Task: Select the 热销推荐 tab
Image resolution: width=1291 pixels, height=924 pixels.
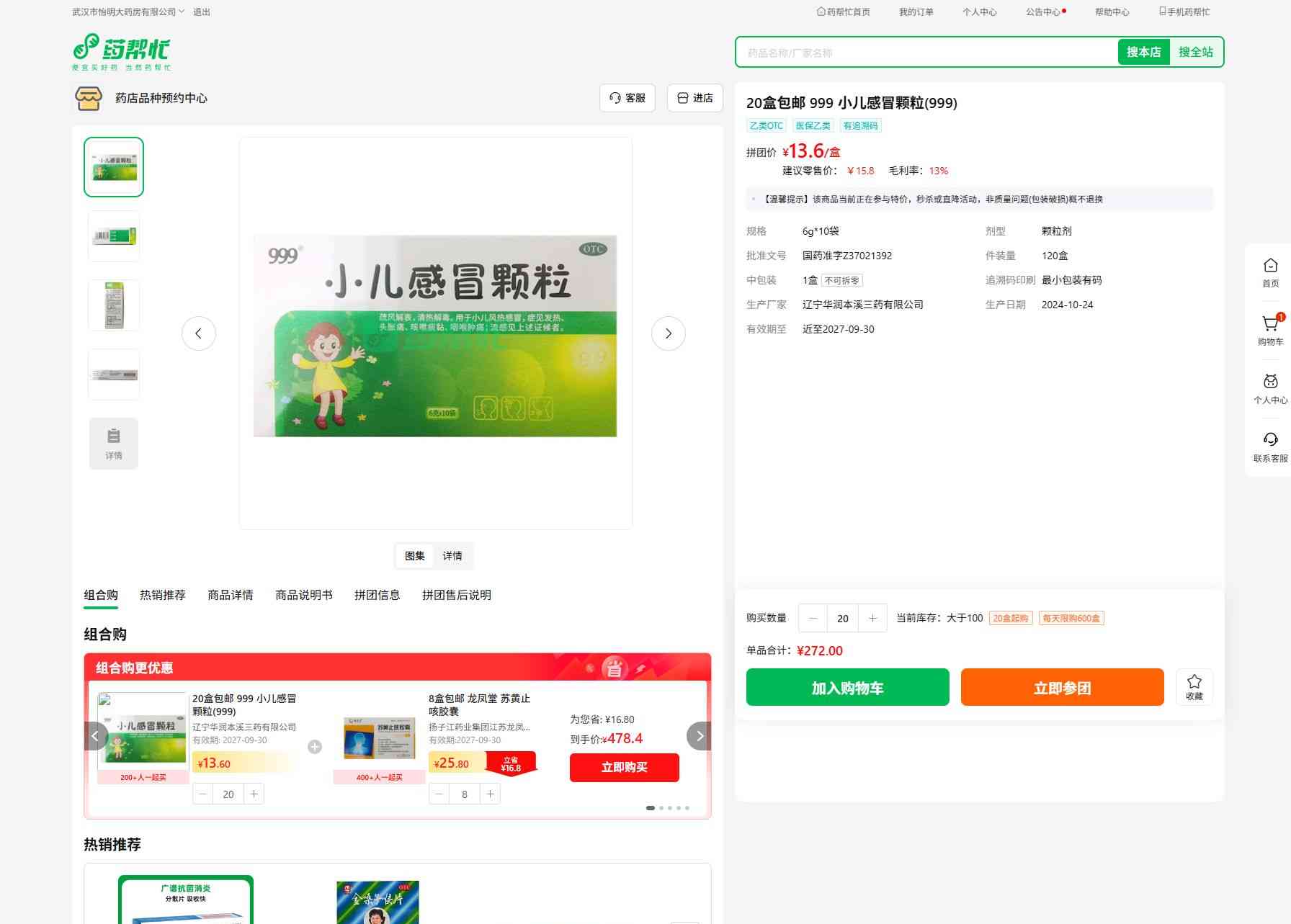Action: point(162,595)
